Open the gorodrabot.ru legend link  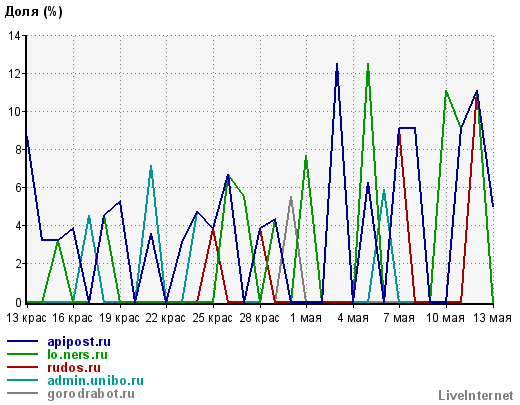[91, 394]
